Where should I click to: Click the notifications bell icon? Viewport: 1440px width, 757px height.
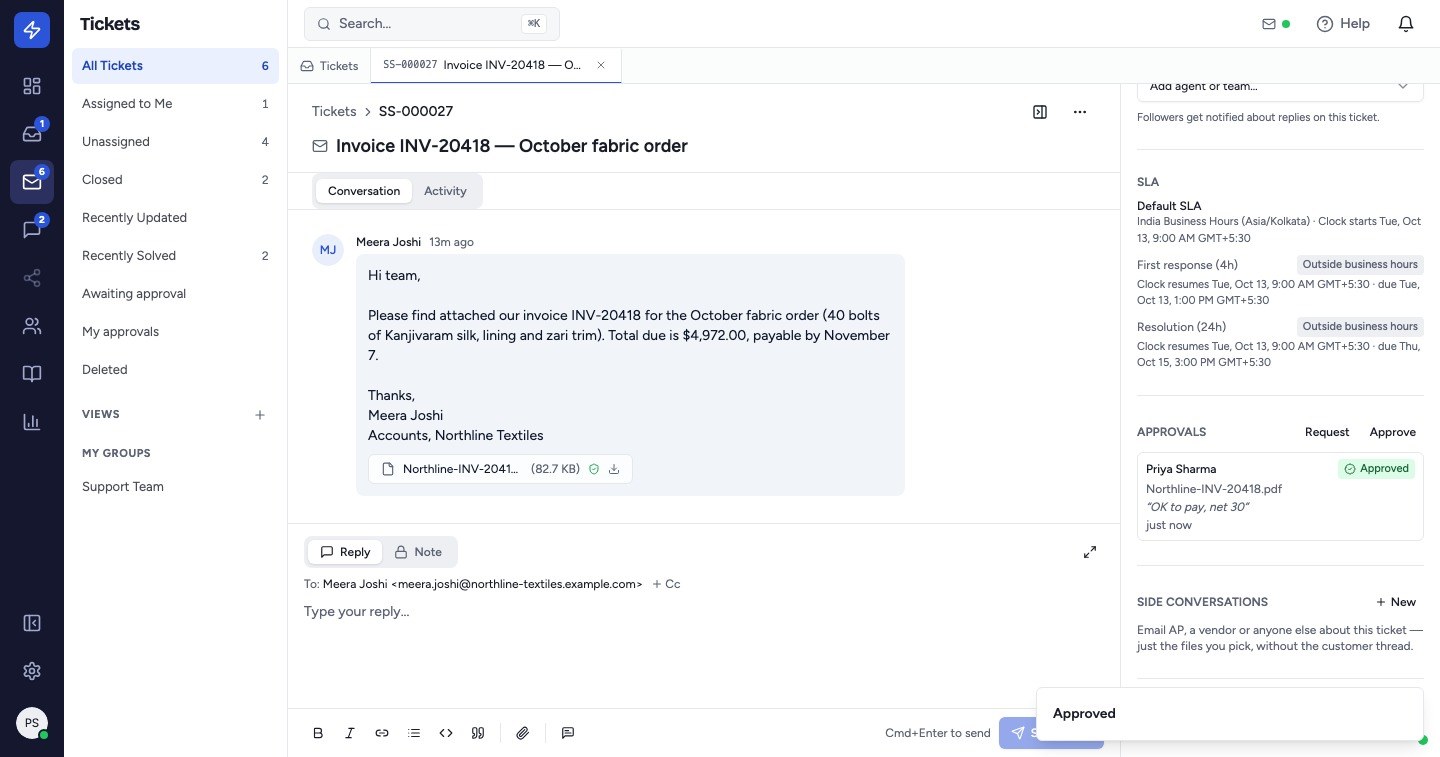coord(1406,24)
